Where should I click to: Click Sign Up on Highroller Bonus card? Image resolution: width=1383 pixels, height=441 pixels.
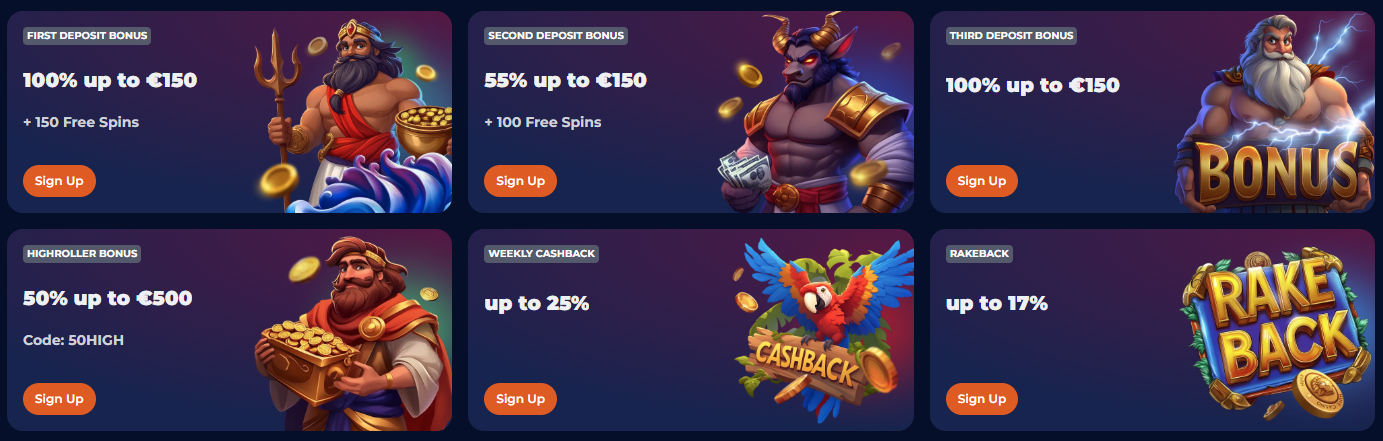[x=59, y=399]
